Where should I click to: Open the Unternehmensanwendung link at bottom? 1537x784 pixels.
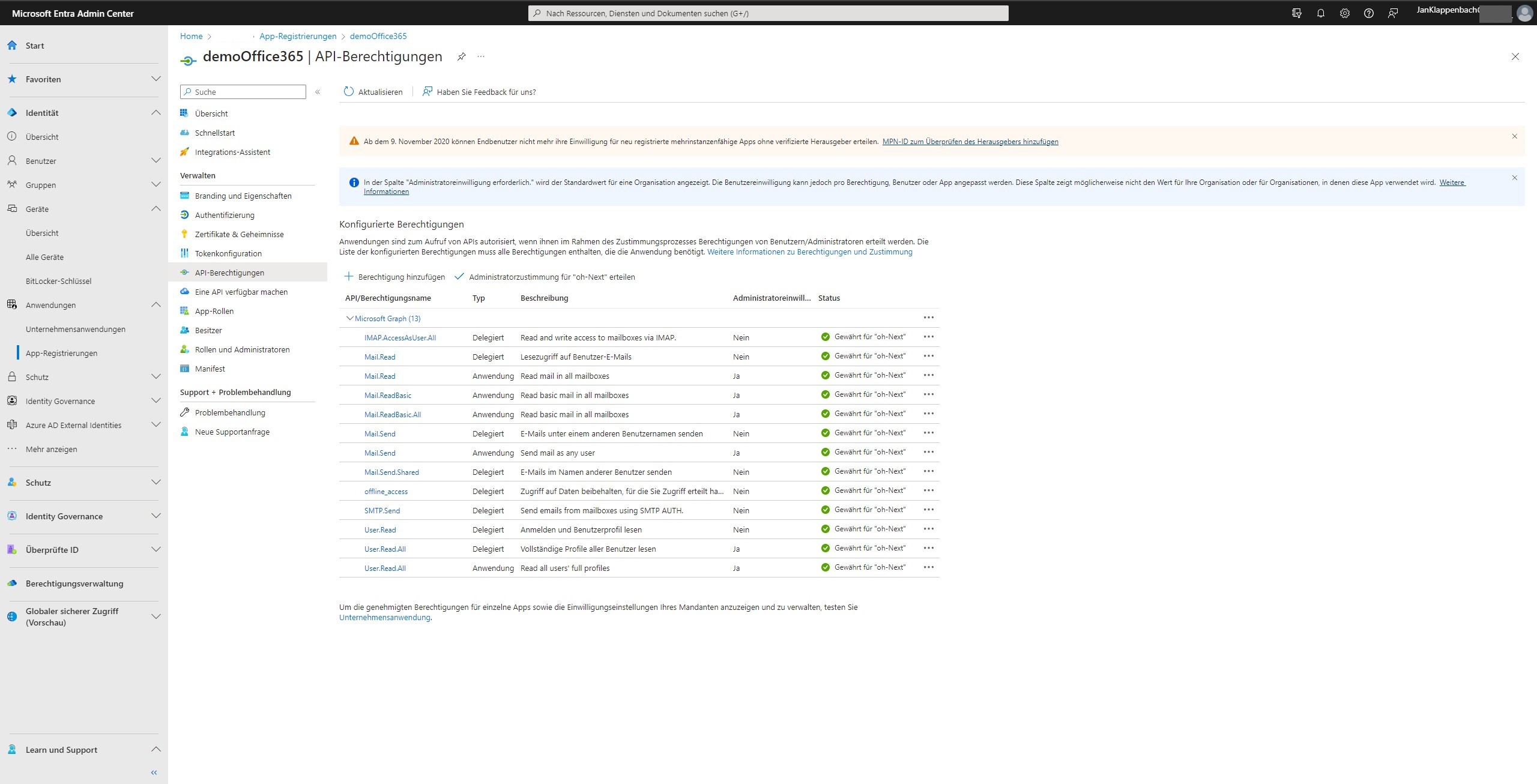(x=385, y=617)
